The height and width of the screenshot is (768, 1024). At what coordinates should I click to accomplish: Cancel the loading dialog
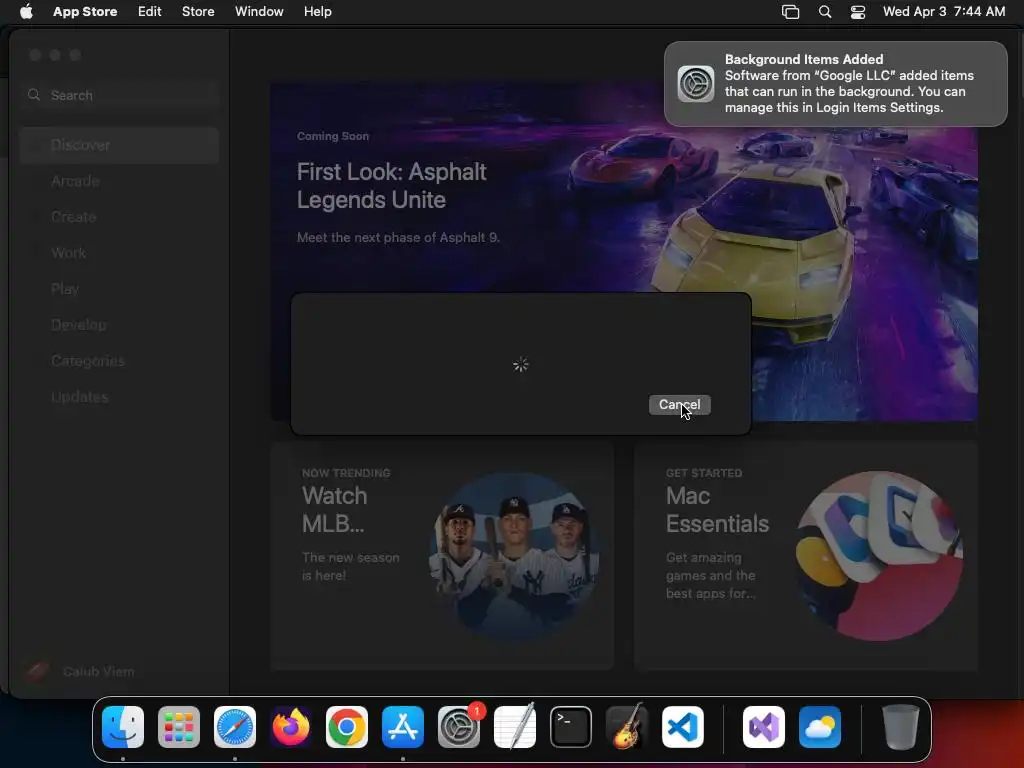tap(679, 405)
